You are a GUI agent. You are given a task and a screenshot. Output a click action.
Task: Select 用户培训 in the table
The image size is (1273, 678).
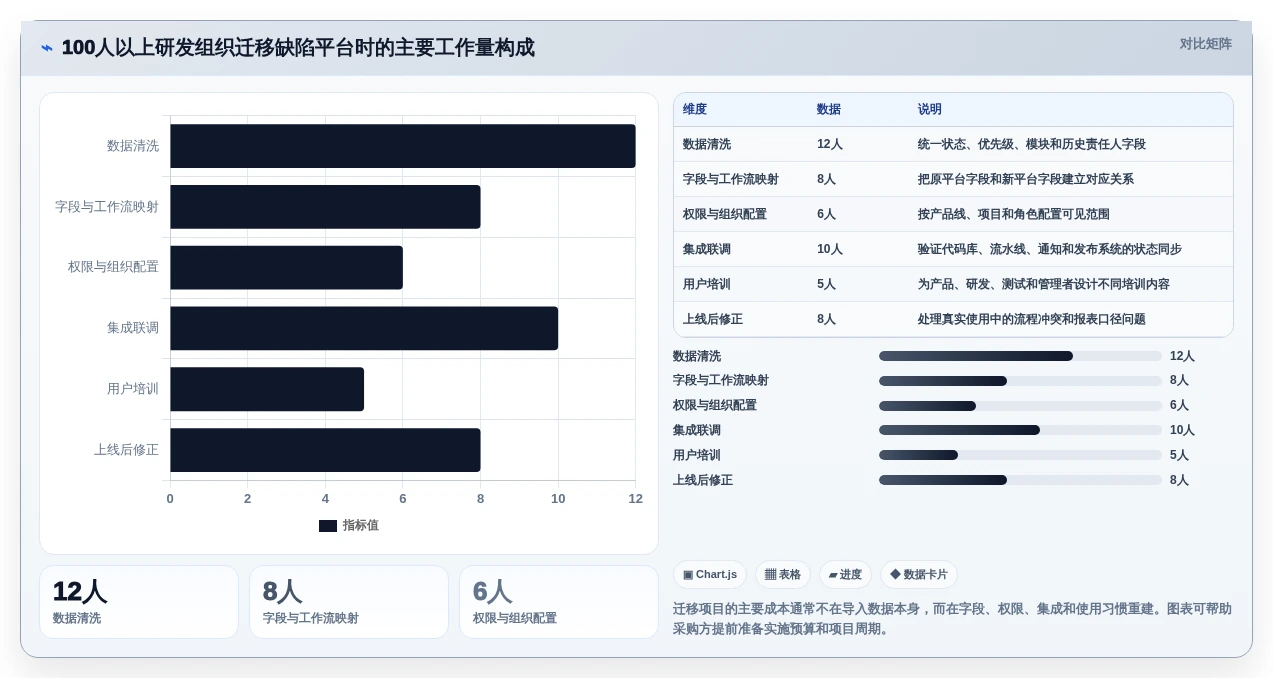pos(707,284)
